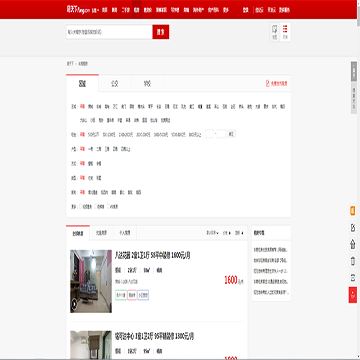
Task: Click the search input field below the header
Action: click(109, 32)
